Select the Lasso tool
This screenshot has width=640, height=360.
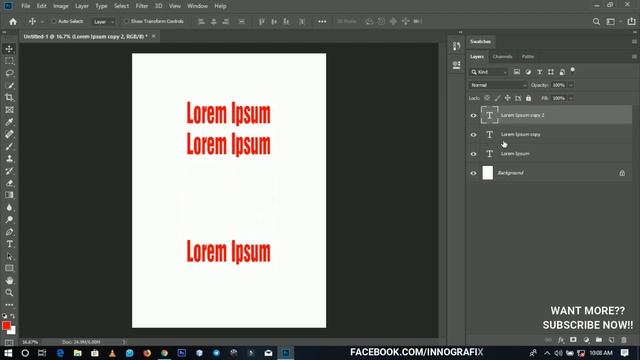[9, 73]
